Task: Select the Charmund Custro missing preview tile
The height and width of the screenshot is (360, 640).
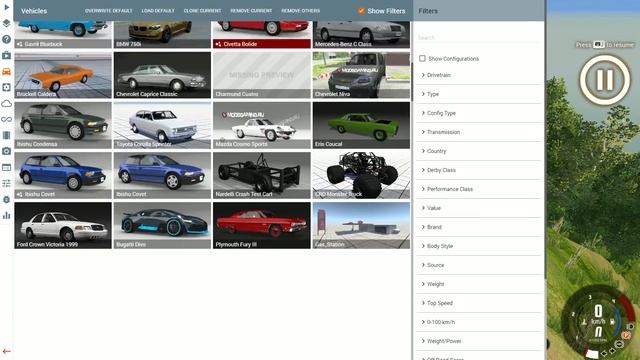Action: pyautogui.click(x=262, y=75)
